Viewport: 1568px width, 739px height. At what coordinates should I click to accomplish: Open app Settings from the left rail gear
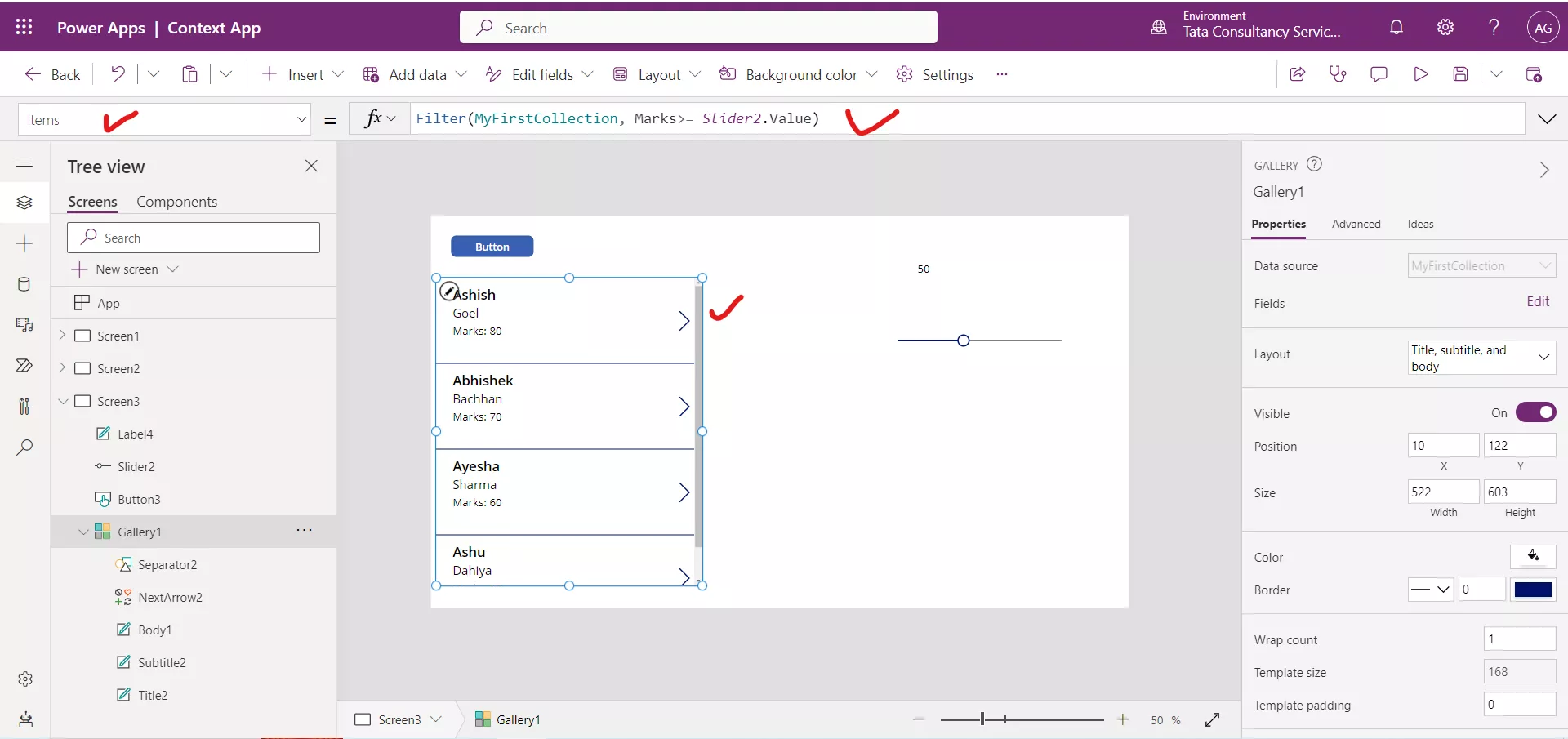[24, 679]
